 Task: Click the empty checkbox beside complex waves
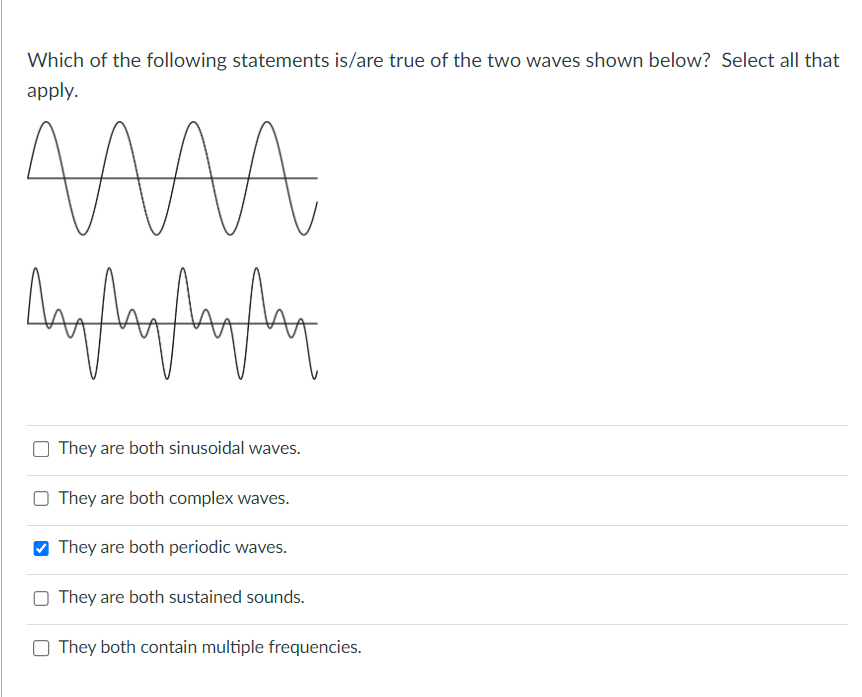[41, 498]
